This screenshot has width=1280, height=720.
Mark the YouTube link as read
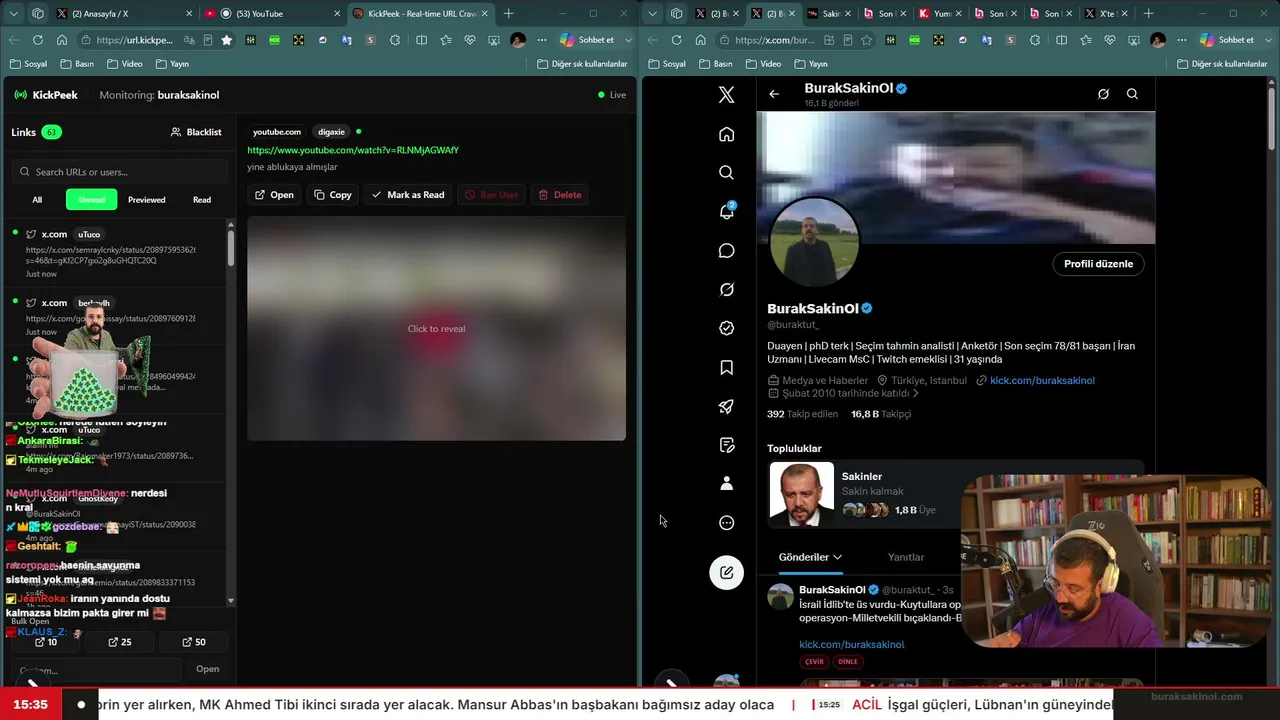point(408,195)
